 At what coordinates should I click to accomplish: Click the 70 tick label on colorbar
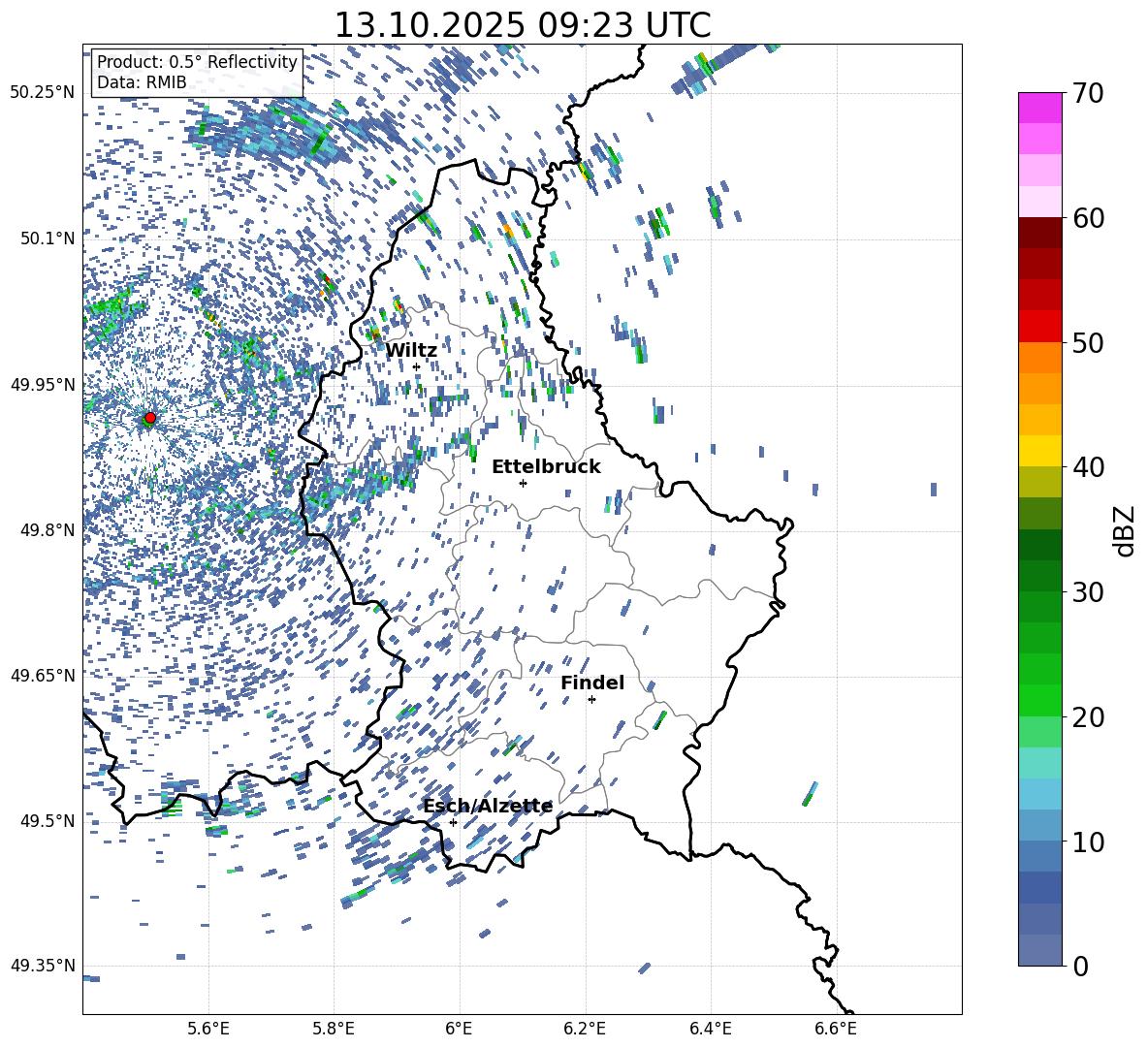click(x=1090, y=94)
